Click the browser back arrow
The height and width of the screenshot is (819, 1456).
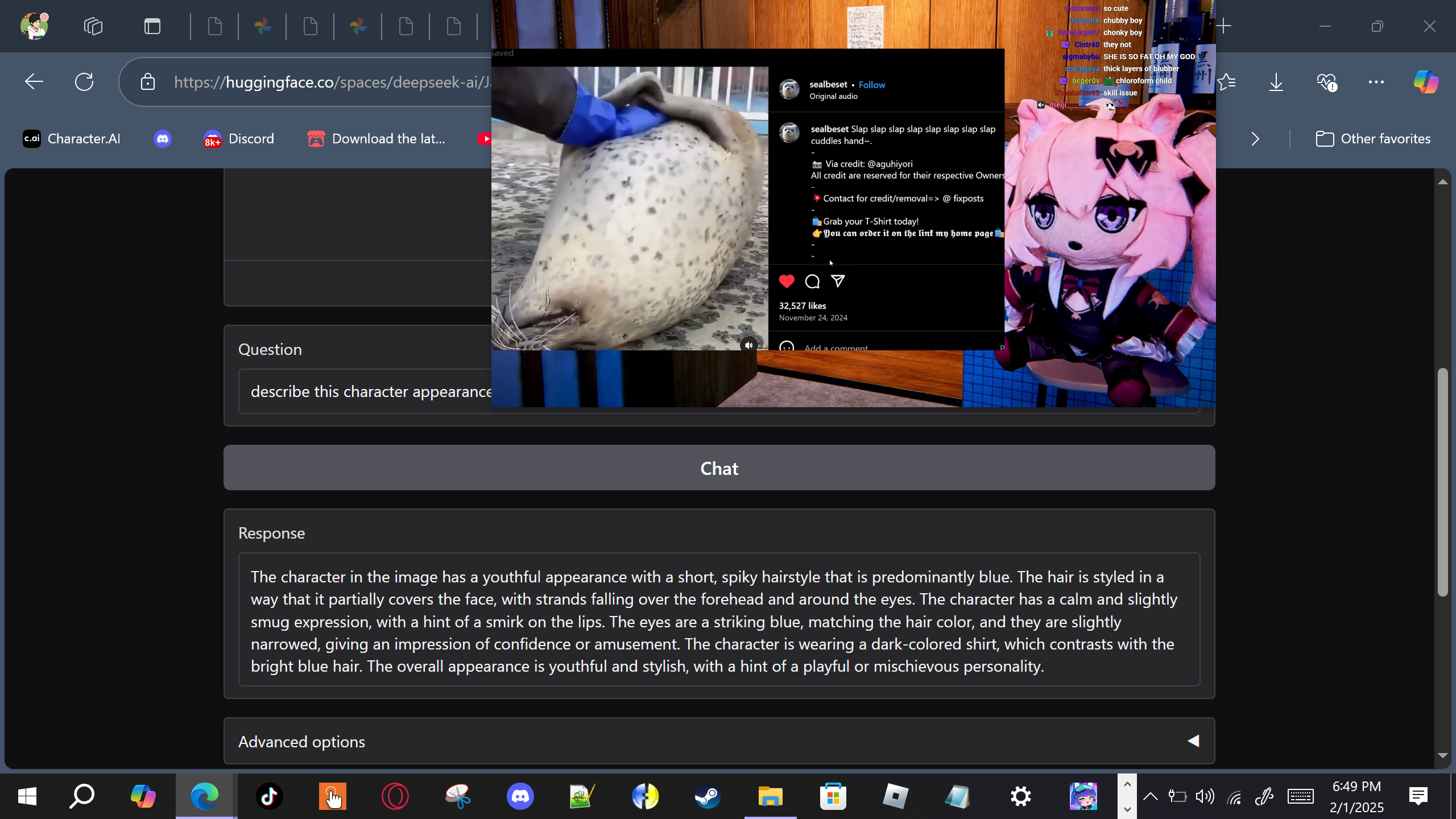[x=34, y=82]
